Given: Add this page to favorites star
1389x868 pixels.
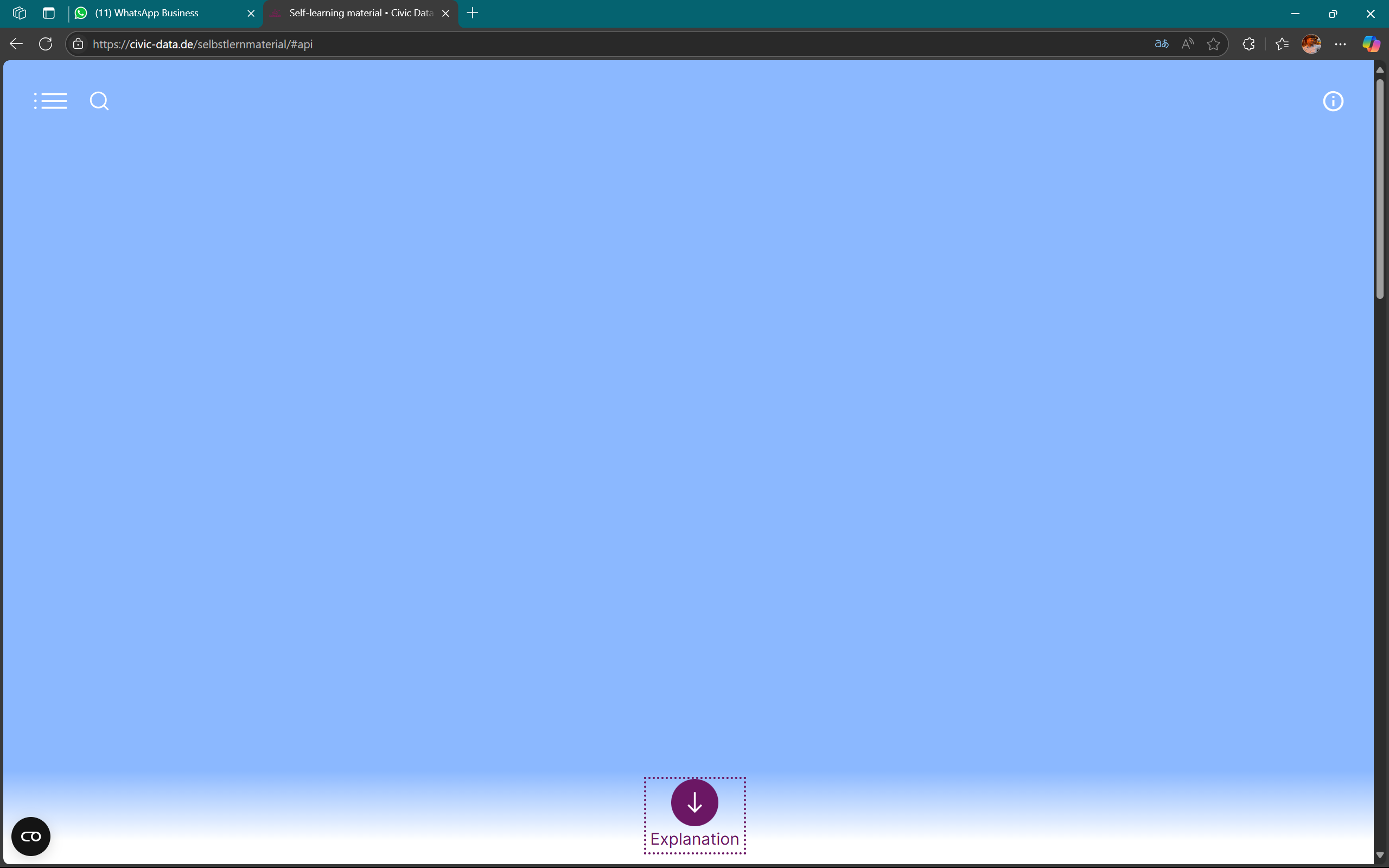Looking at the screenshot, I should pyautogui.click(x=1213, y=44).
